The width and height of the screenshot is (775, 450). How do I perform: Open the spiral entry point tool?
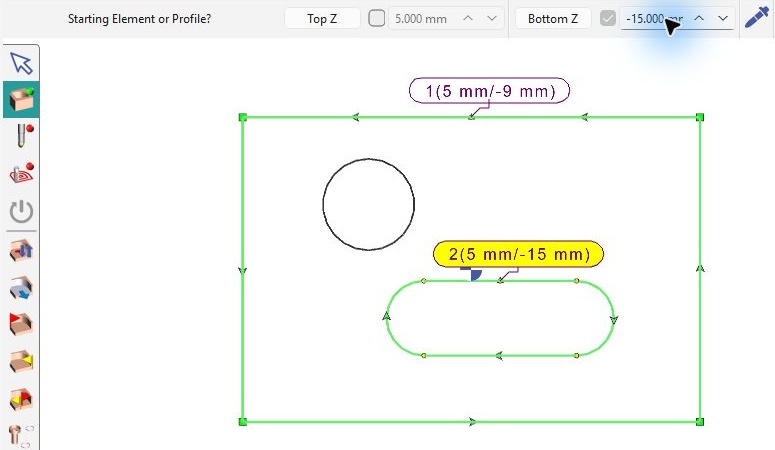pyautogui.click(x=21, y=173)
